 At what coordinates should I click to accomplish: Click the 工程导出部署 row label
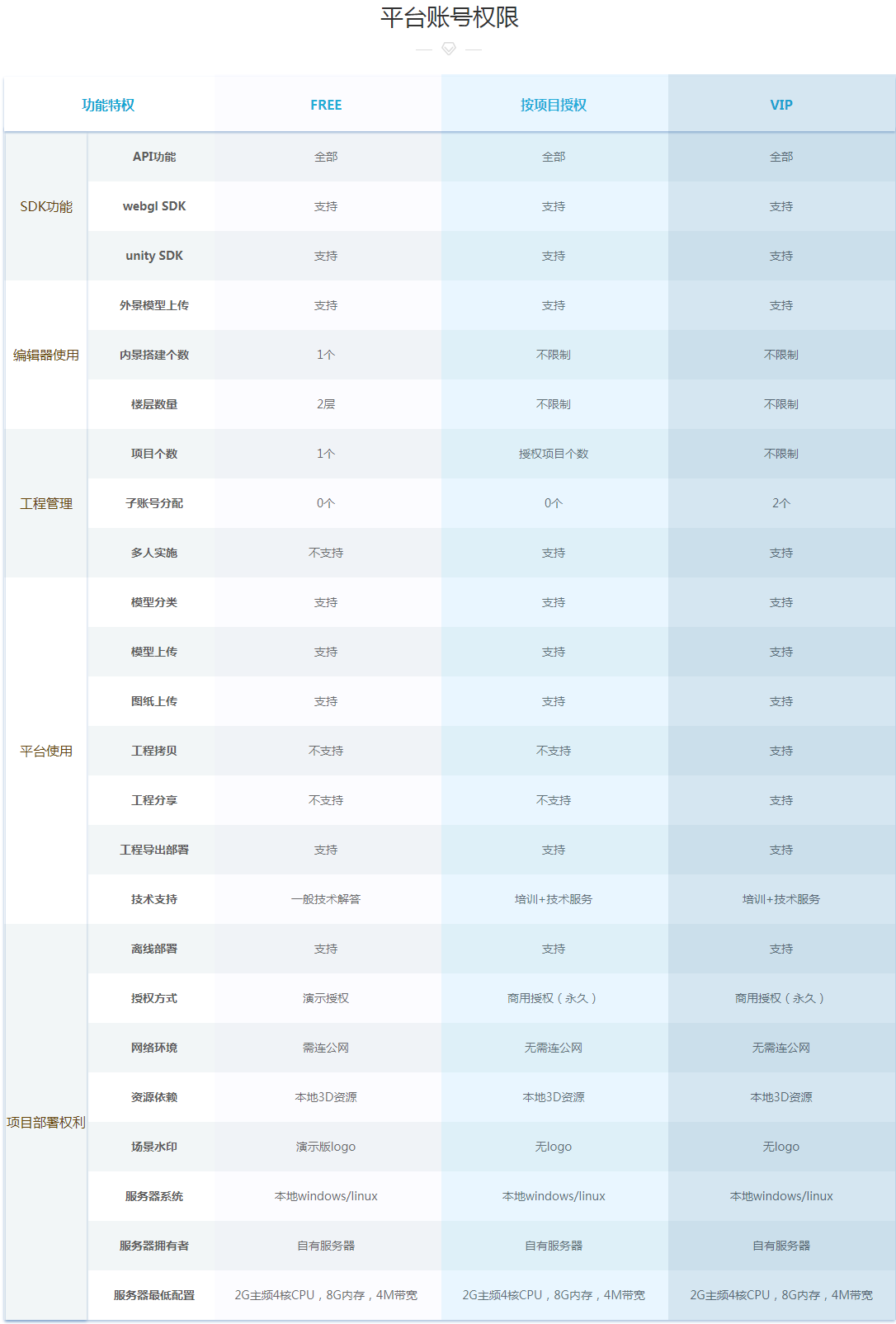[154, 850]
